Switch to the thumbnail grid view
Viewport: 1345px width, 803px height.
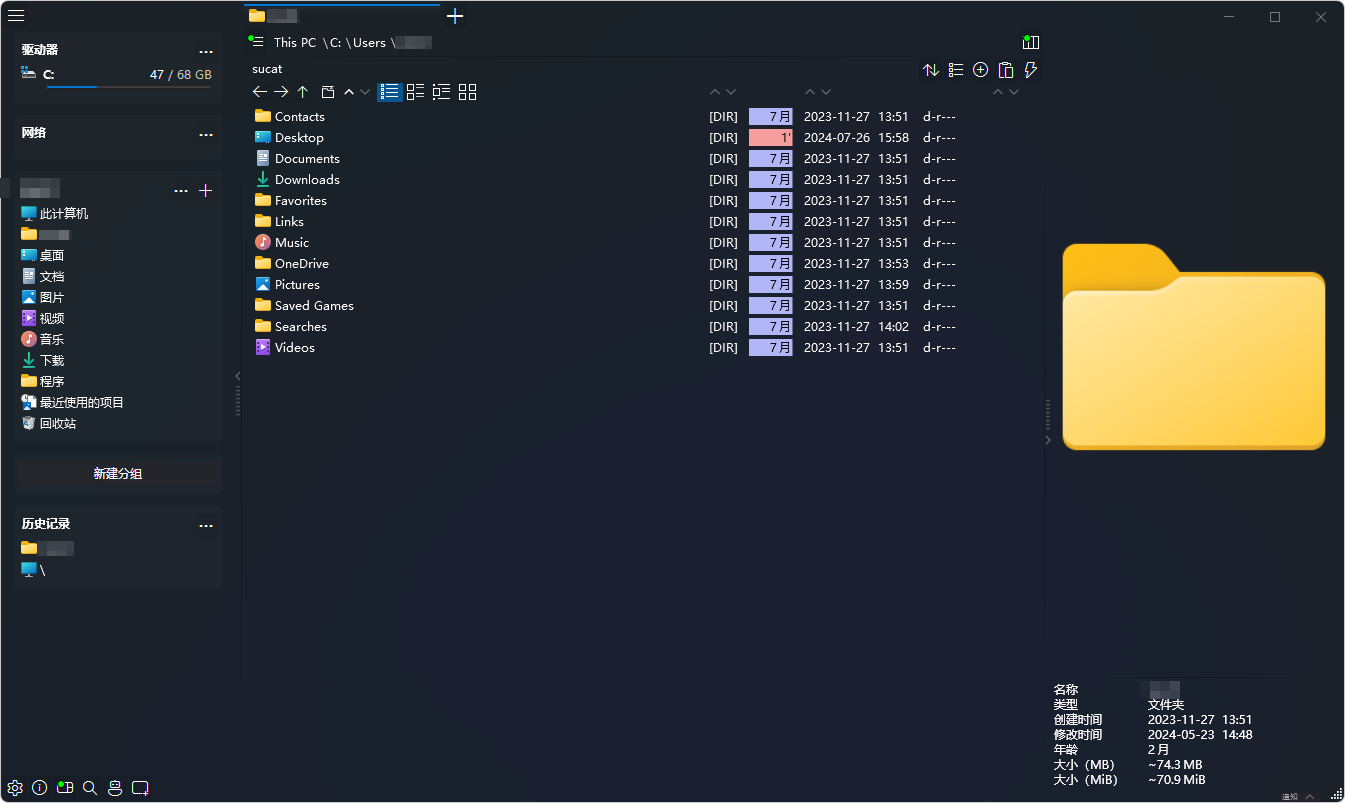[x=467, y=92]
